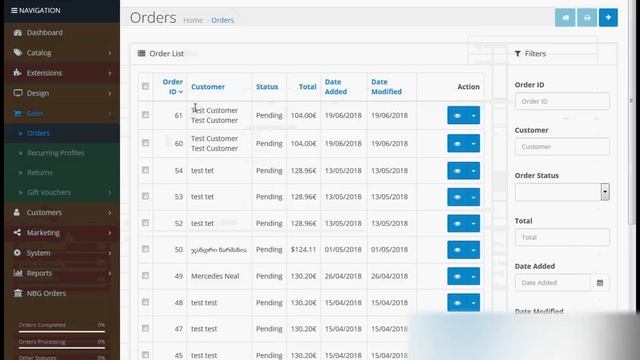View order 54 with eye button

[x=457, y=171]
